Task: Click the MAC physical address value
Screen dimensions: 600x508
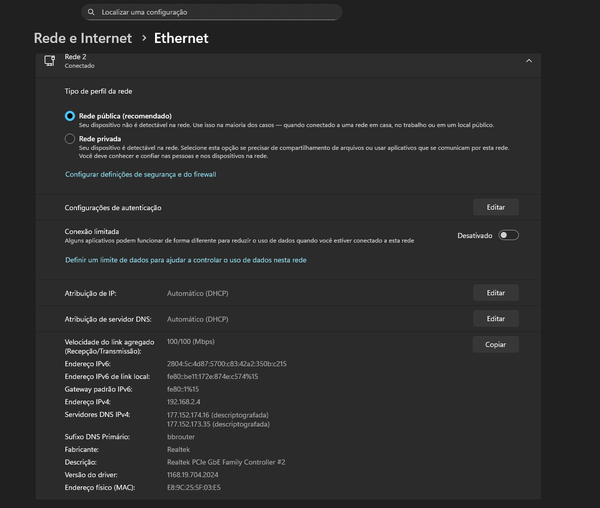Action: click(193, 486)
